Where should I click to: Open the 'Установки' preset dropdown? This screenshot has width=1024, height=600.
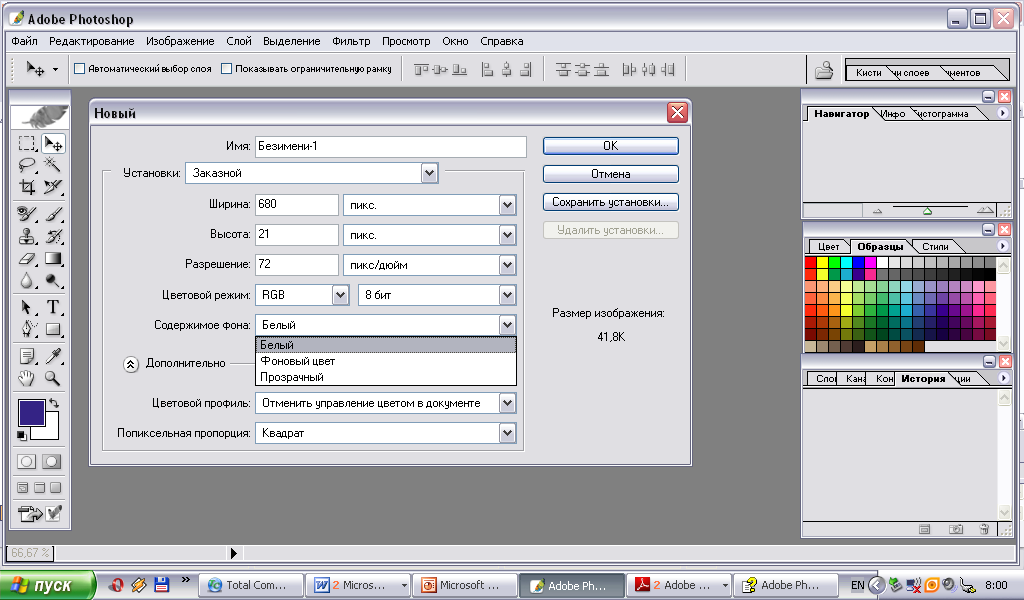tap(429, 173)
